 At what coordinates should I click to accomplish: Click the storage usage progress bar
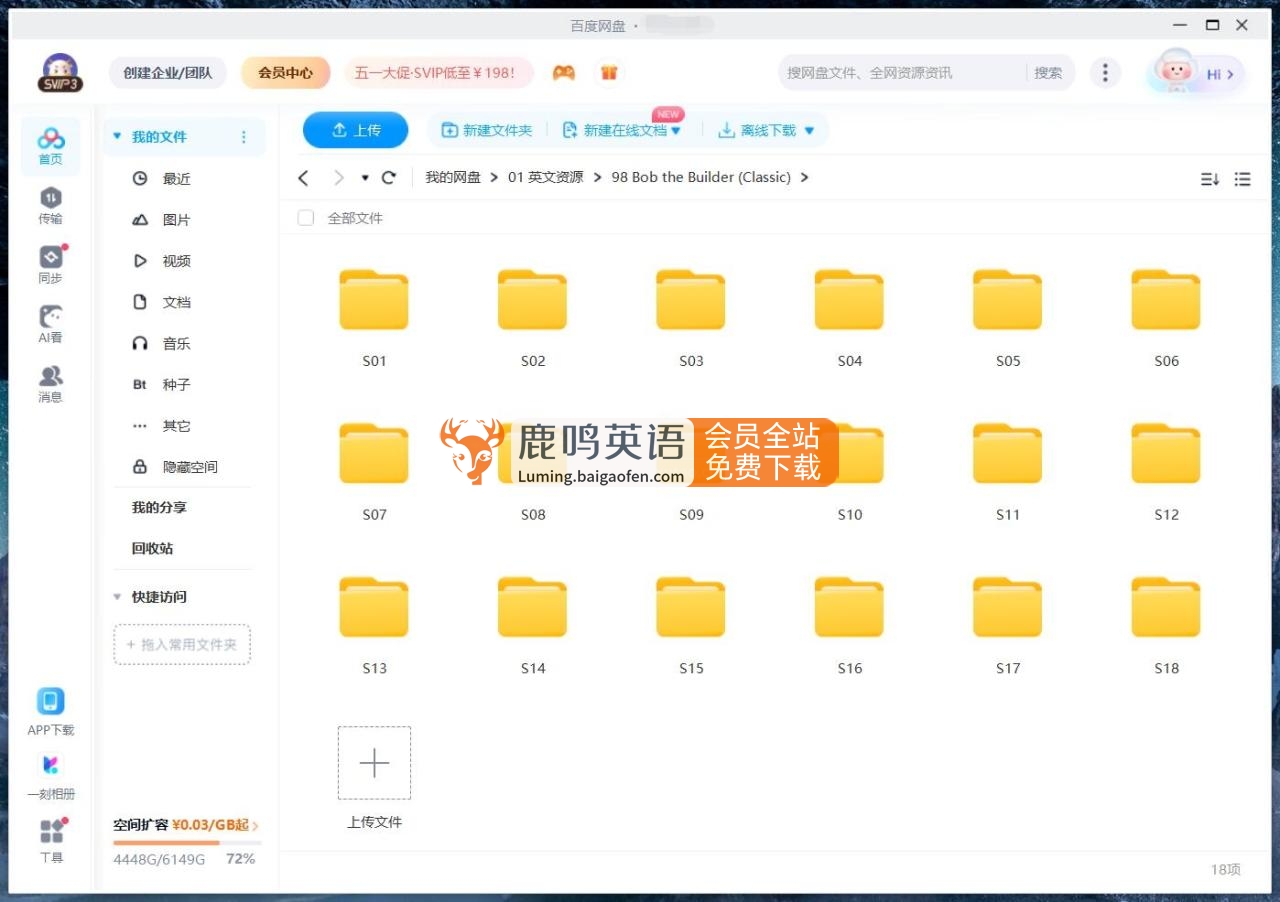tap(185, 843)
